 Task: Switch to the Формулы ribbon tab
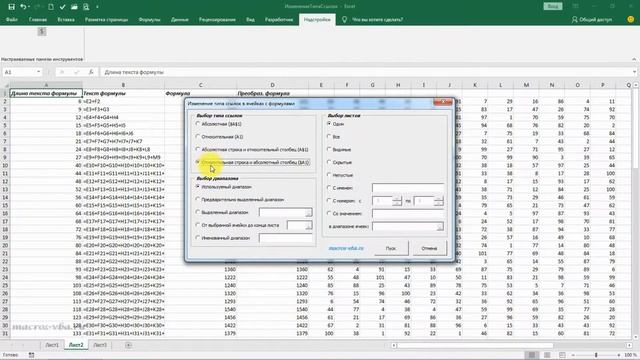click(x=149, y=19)
